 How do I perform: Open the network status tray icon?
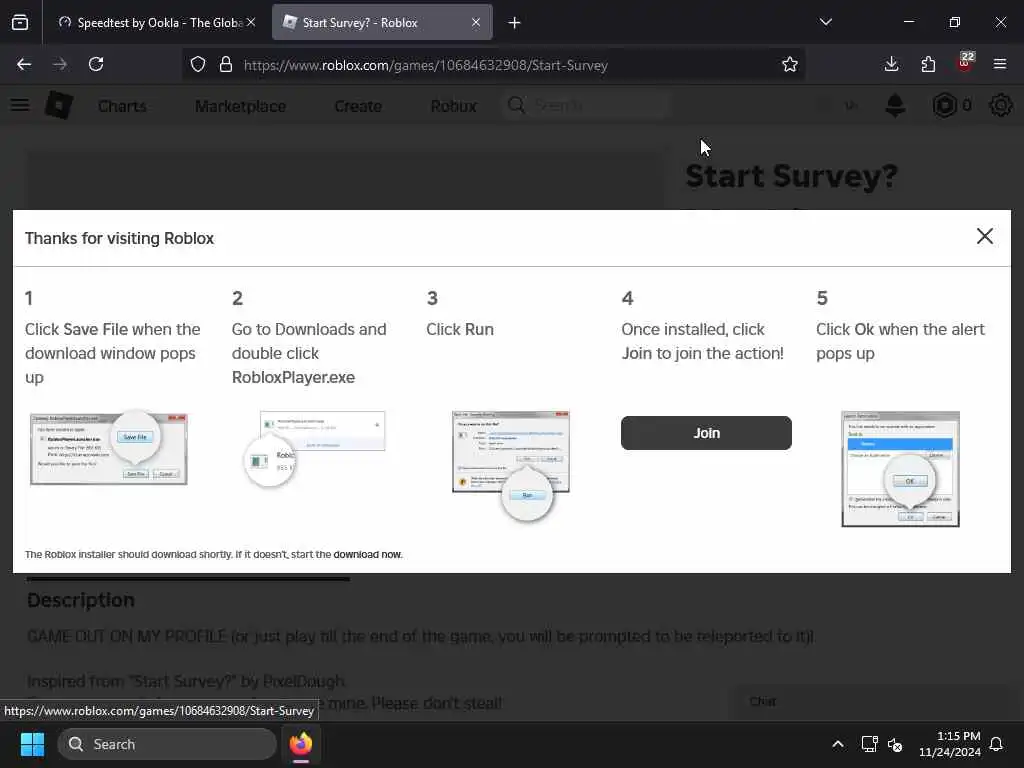pyautogui.click(x=869, y=744)
